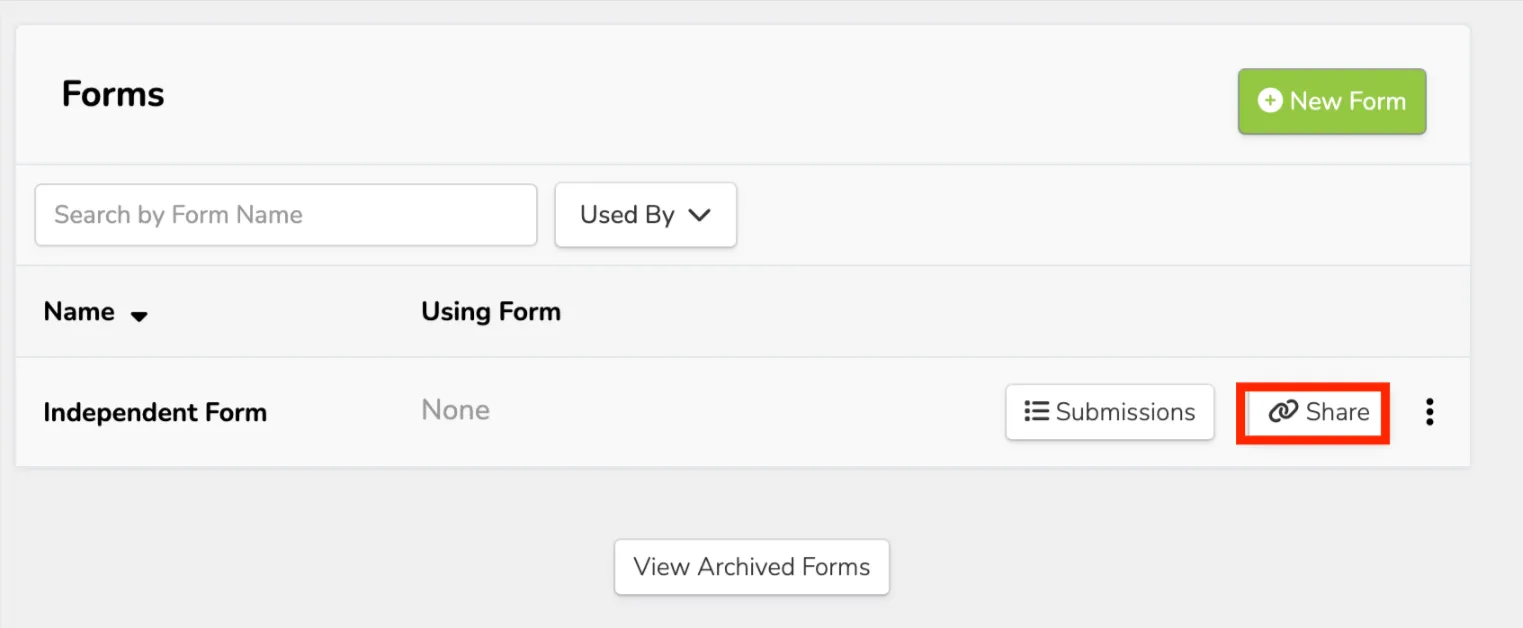Sort the table by Name column header
Viewport: 1523px width, 628px height.
tap(79, 312)
